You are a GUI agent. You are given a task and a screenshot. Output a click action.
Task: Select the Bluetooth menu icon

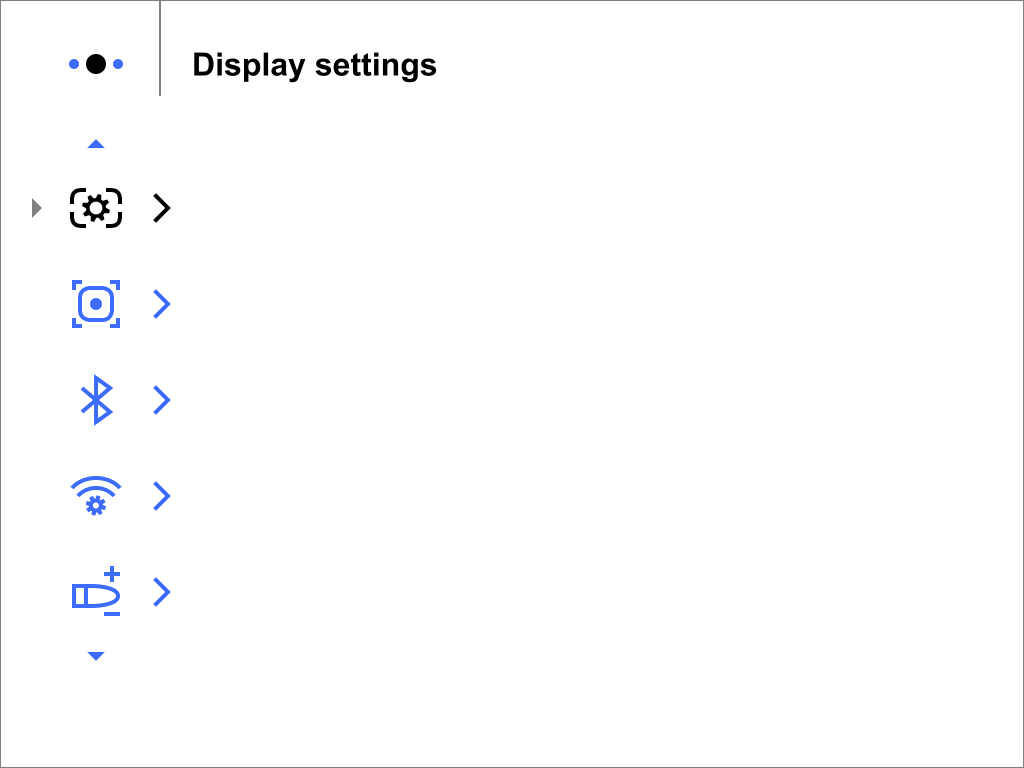(x=97, y=400)
